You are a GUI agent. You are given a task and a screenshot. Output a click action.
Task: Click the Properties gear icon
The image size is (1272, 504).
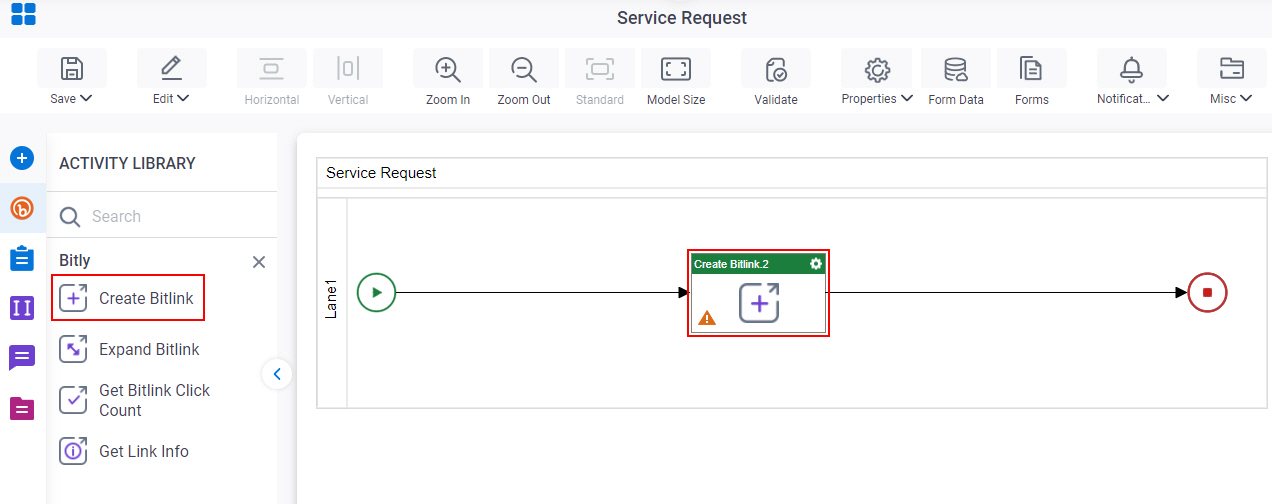pos(877,68)
